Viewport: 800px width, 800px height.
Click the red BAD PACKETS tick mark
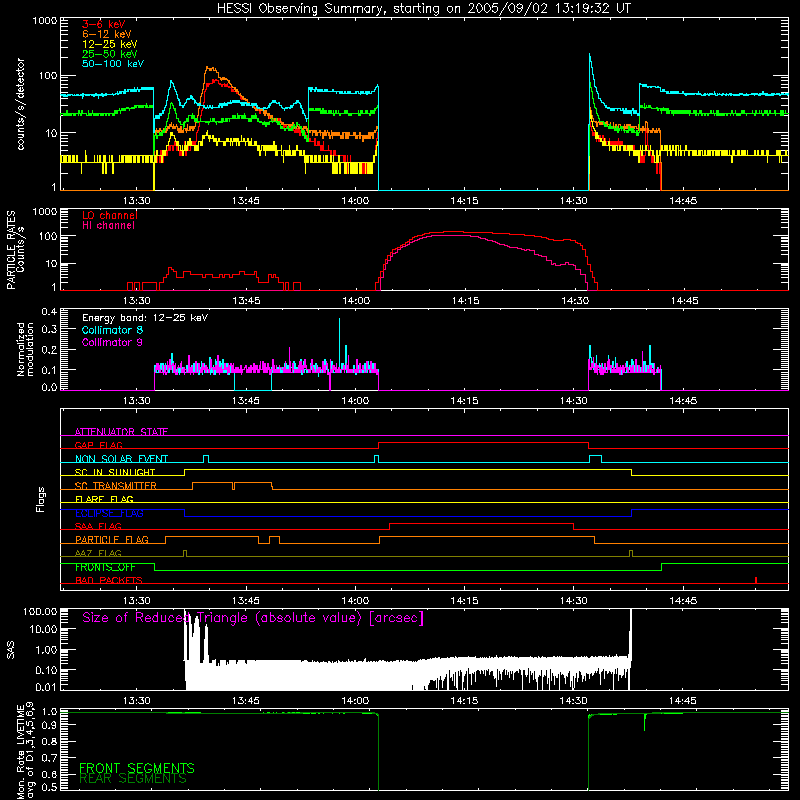[x=756, y=580]
